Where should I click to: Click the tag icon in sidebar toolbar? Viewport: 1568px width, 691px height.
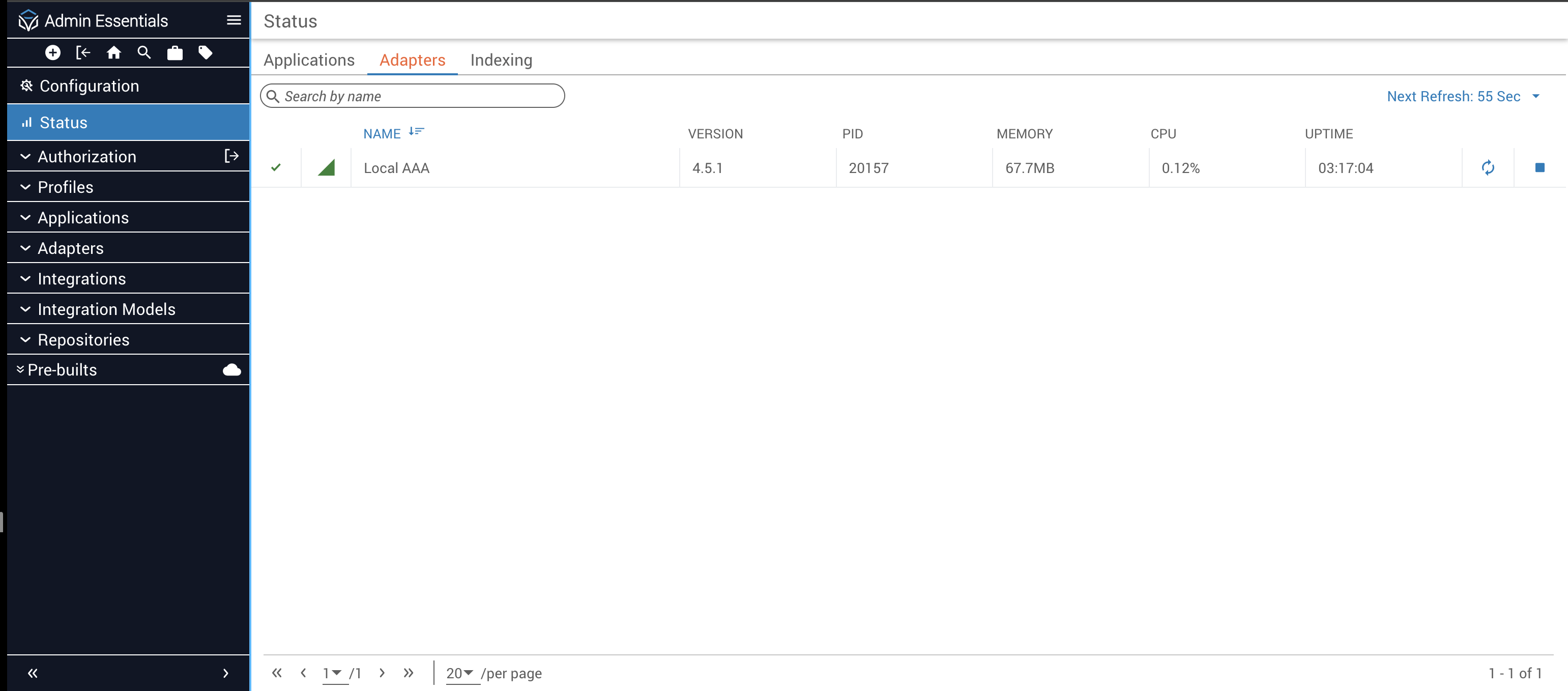[205, 53]
